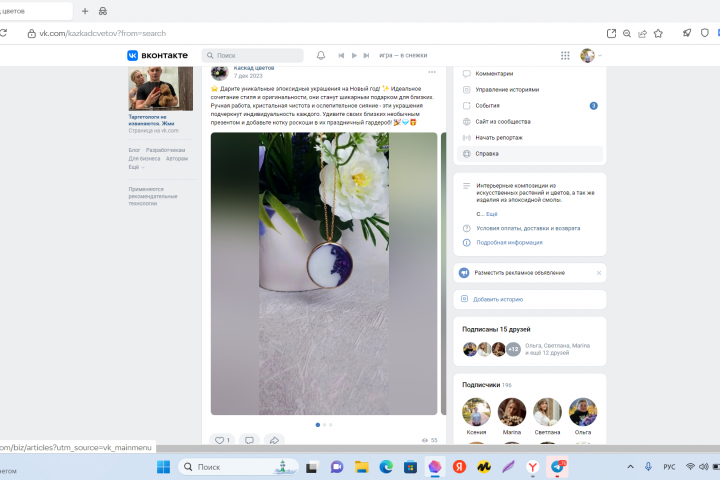The width and height of the screenshot is (720, 480).
Task: Open the Блог footer link
Action: point(134,150)
